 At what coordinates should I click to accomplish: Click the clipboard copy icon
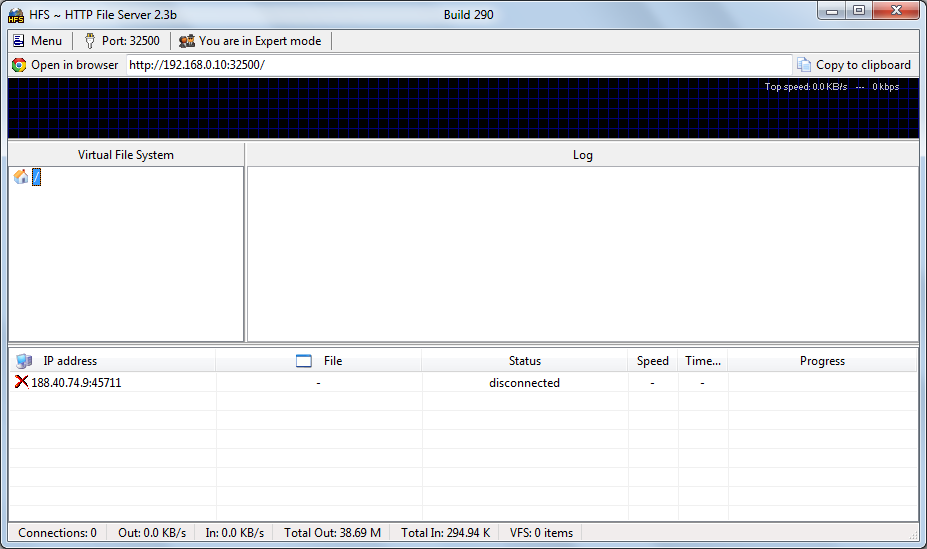pyautogui.click(x=803, y=64)
